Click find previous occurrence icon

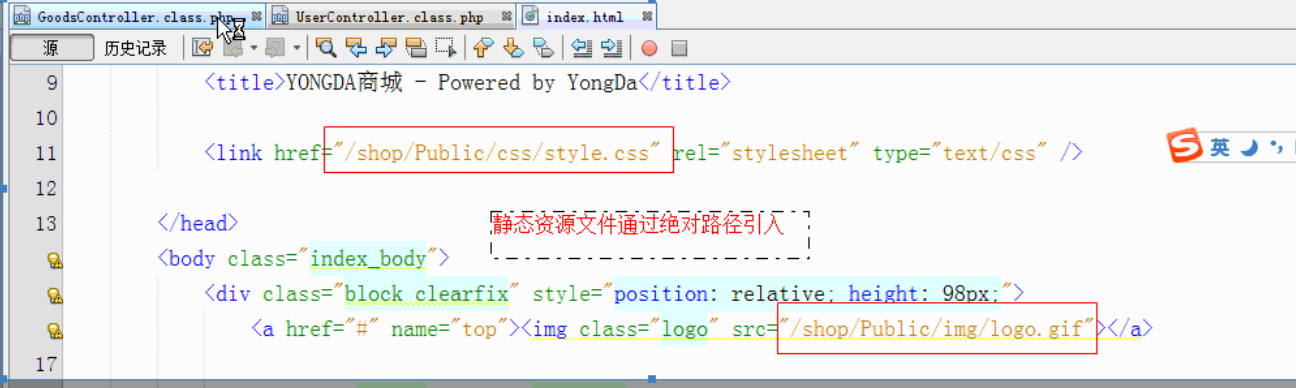click(x=355, y=47)
